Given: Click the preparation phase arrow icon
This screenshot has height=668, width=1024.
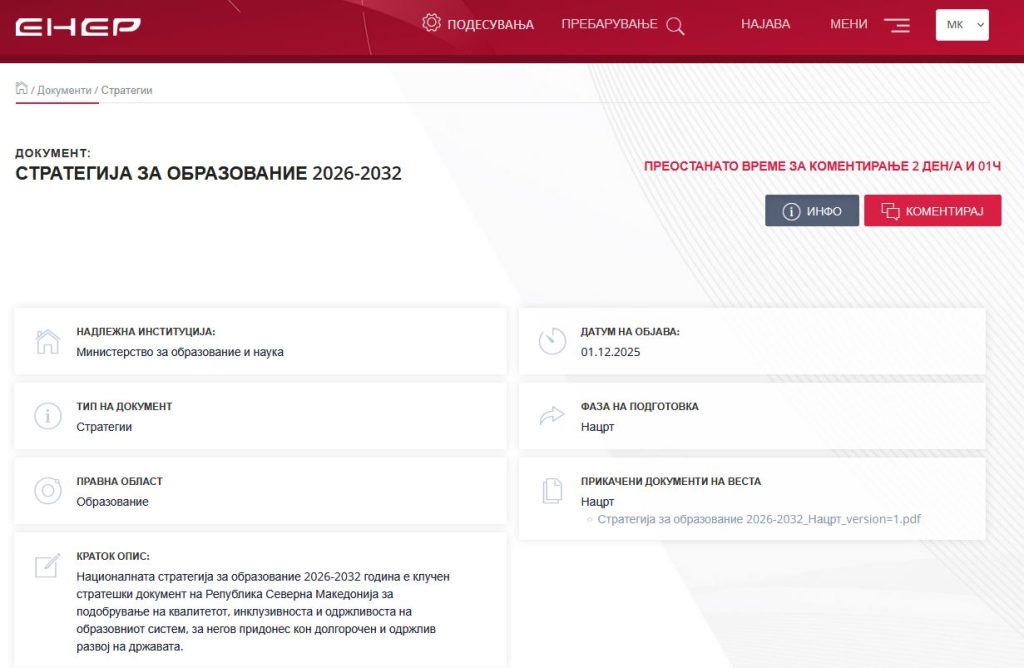Looking at the screenshot, I should point(552,416).
